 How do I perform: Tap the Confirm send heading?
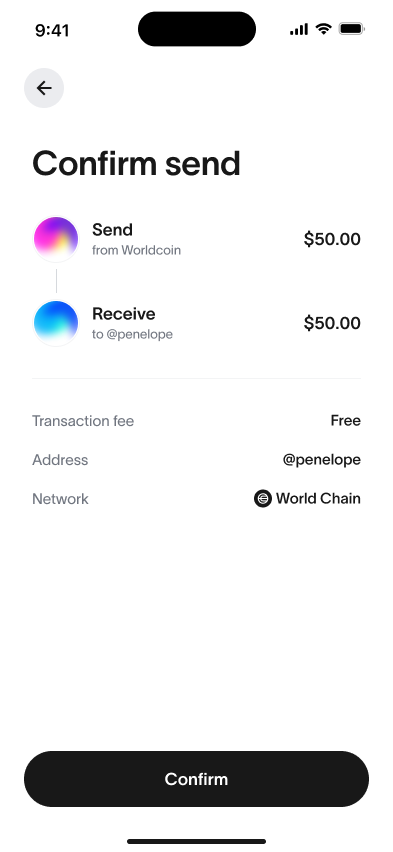(x=136, y=163)
